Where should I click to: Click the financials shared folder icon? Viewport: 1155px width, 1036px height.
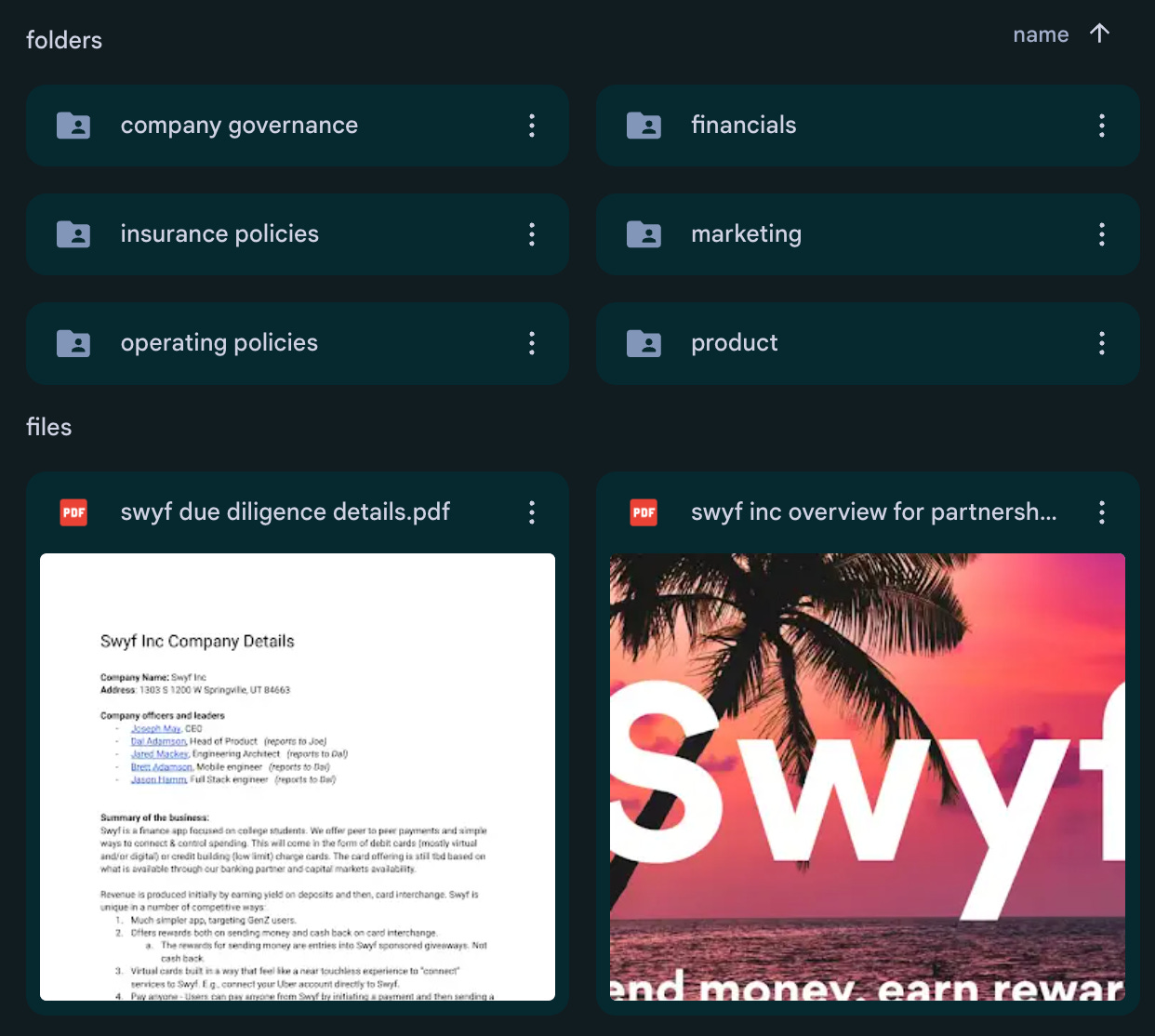[x=644, y=126]
